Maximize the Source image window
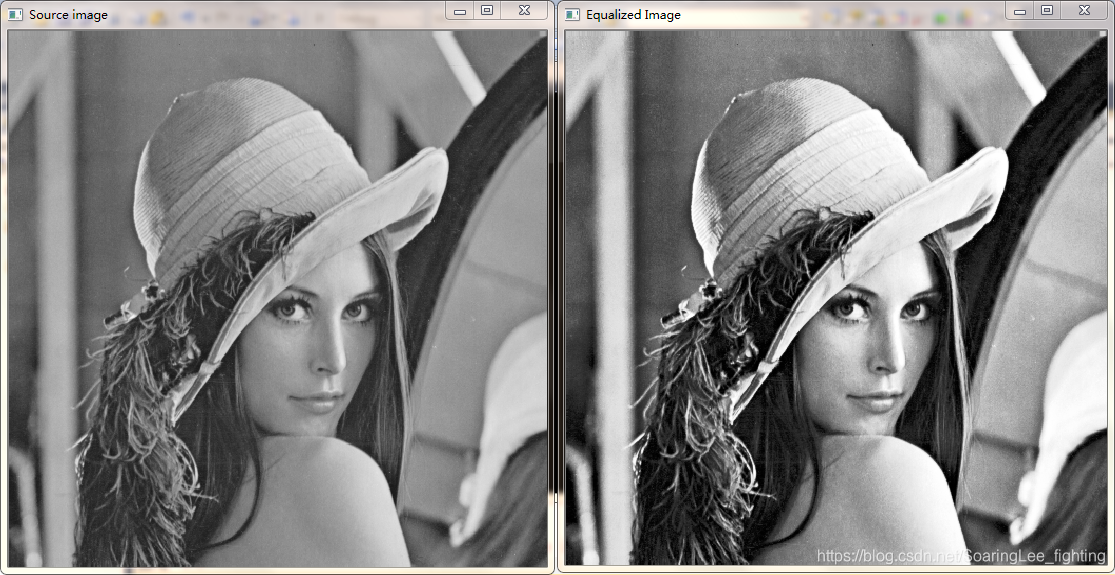 [487, 11]
